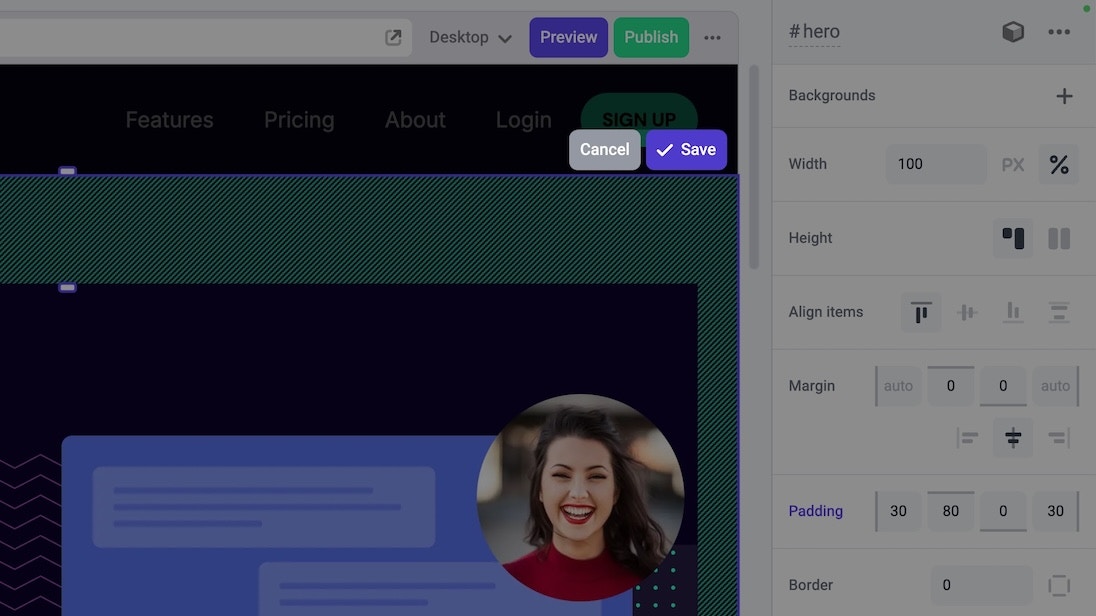Open the #hero panel options menu
Viewport: 1096px width, 616px height.
(1059, 31)
